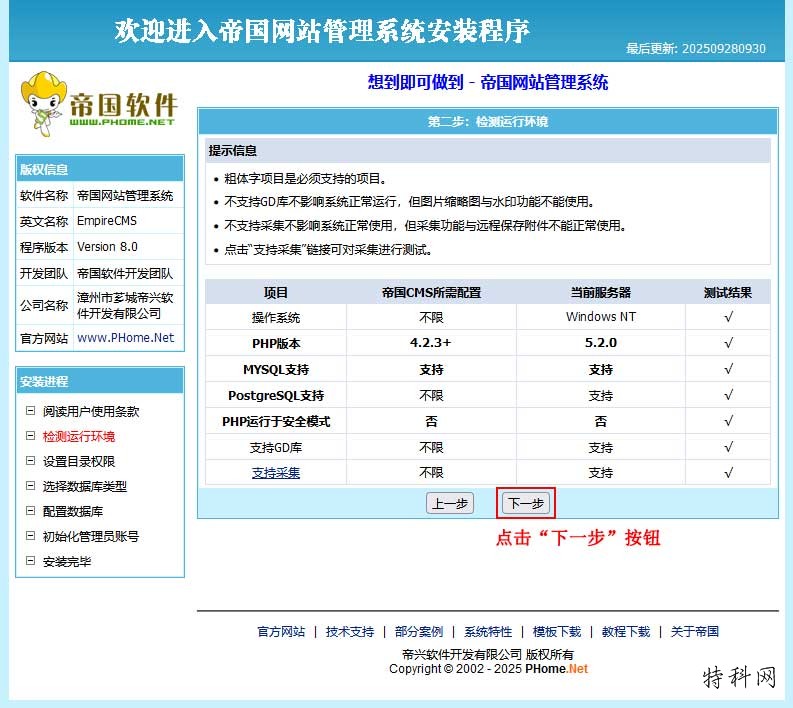The image size is (793, 708).
Task: Select 选择数据库类型 step text
Action: [x=85, y=486]
